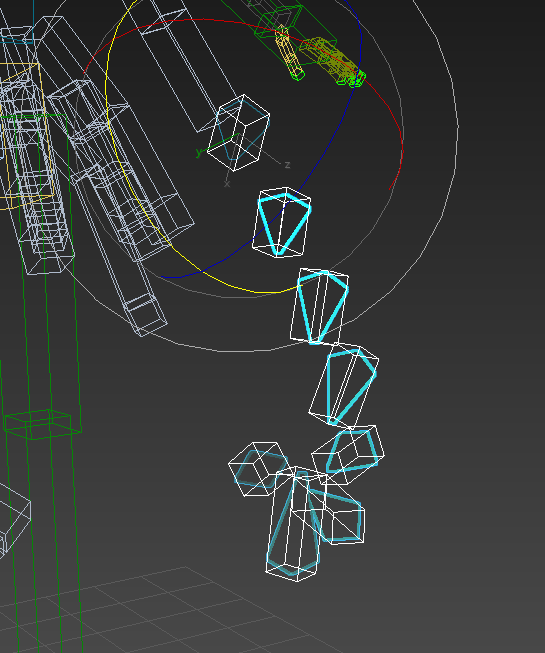Select the orange-yellow small bone near the top

click(x=288, y=53)
